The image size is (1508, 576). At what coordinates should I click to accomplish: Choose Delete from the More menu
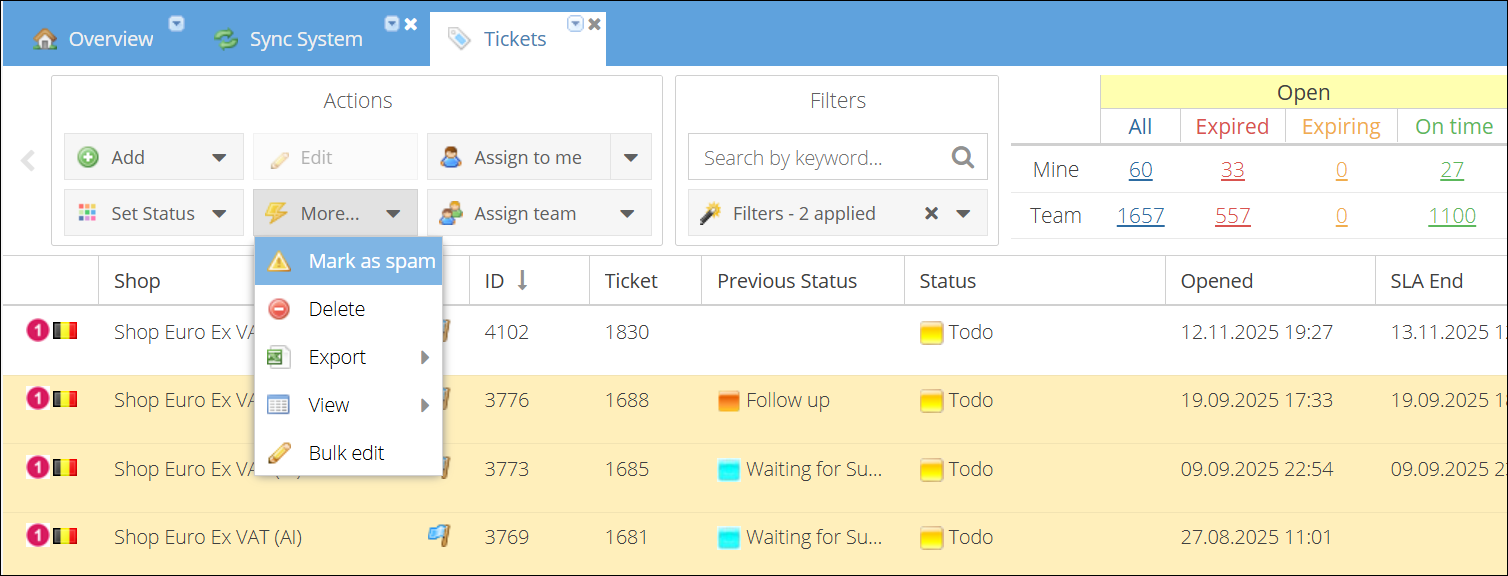tap(336, 309)
